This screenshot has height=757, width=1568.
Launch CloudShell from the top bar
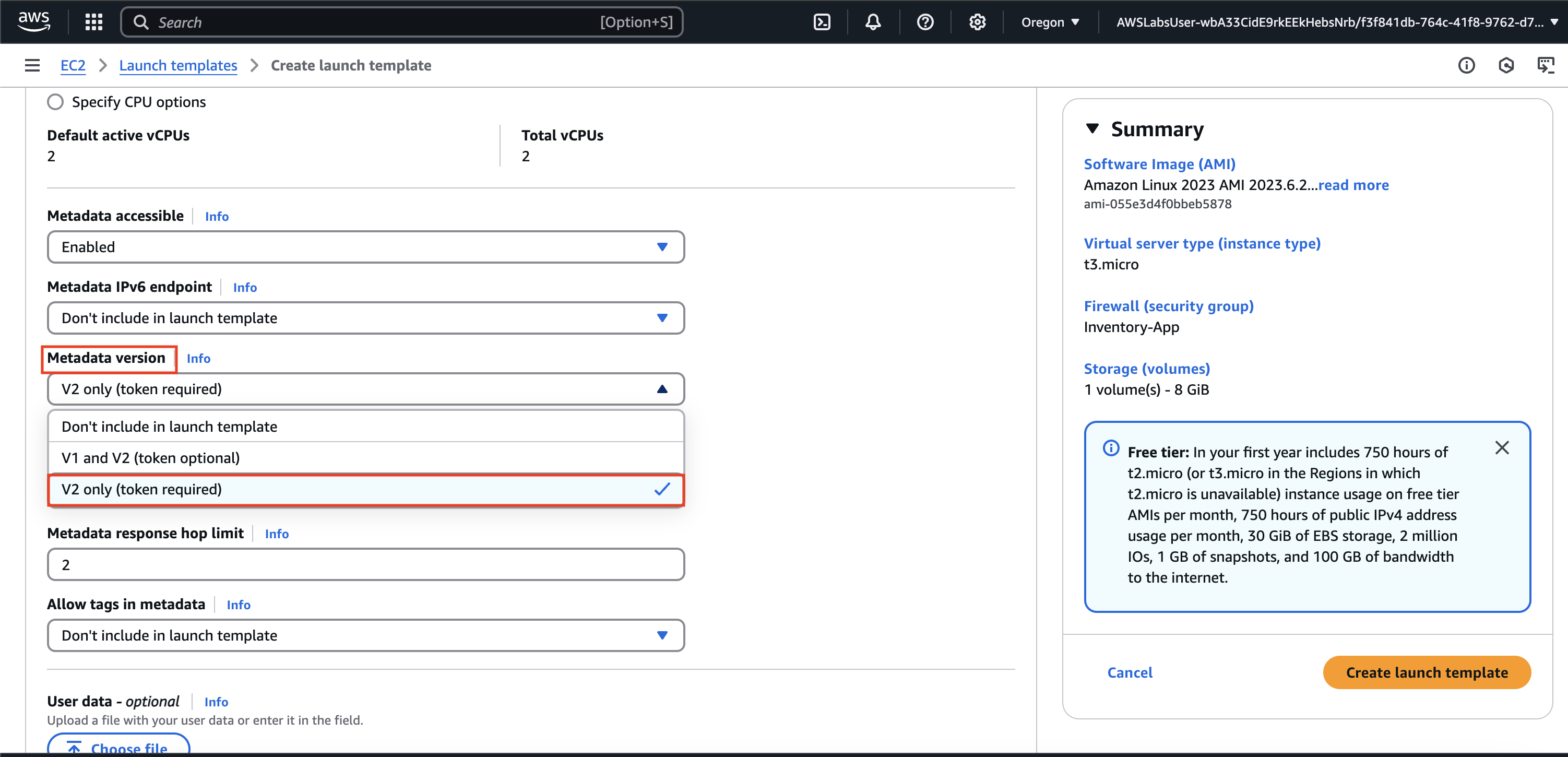(x=822, y=22)
